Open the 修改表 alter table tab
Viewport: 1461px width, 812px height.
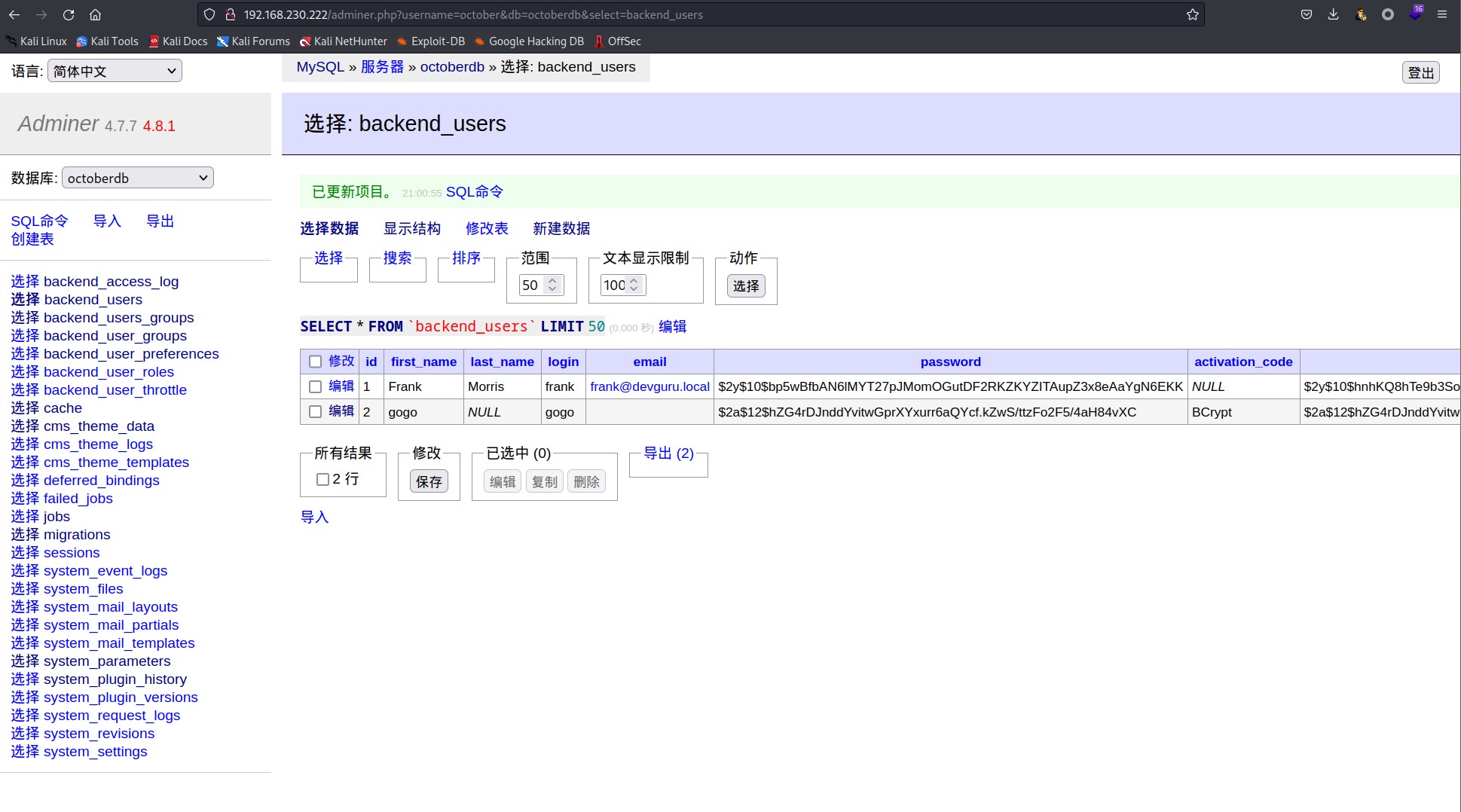pos(487,228)
